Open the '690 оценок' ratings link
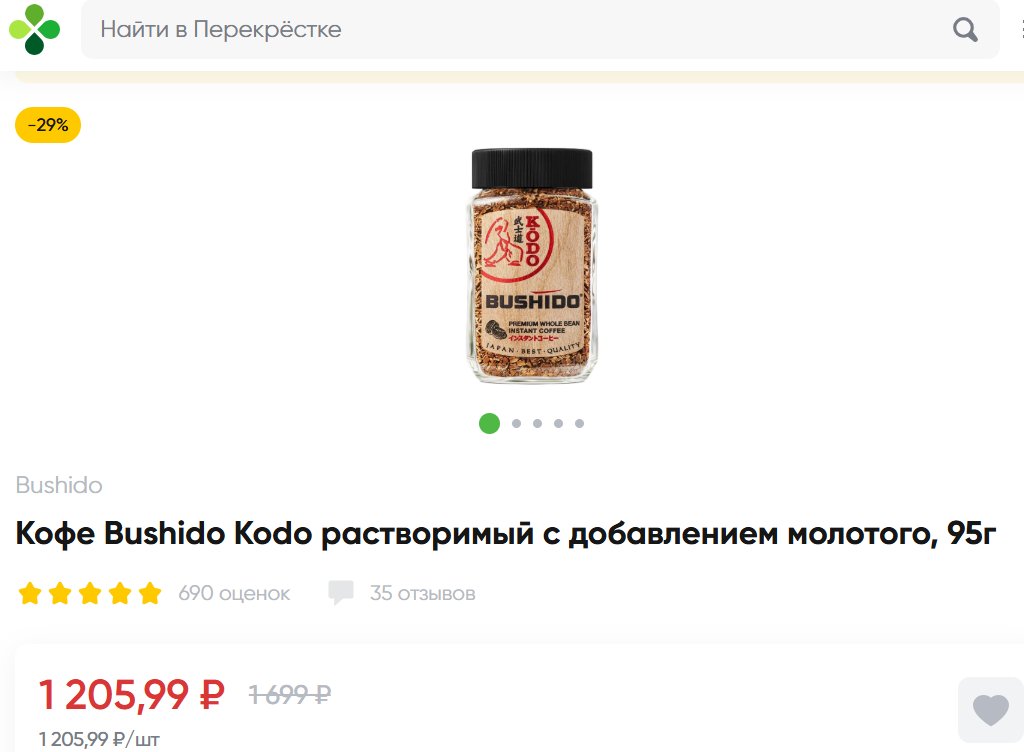 [x=234, y=593]
